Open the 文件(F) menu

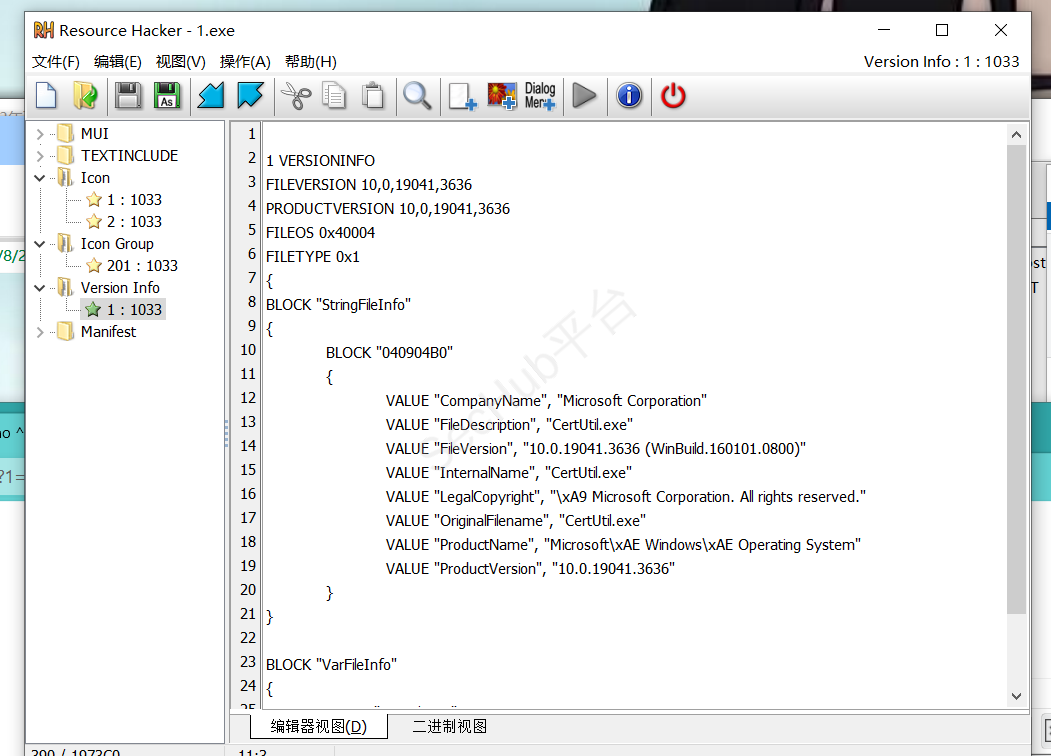[x=56, y=62]
